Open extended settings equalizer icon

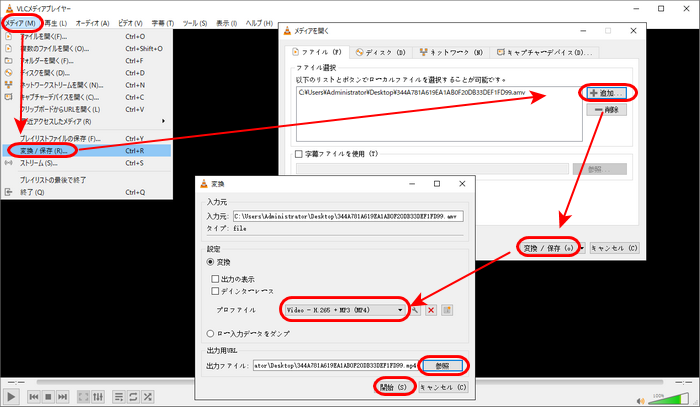(98, 396)
